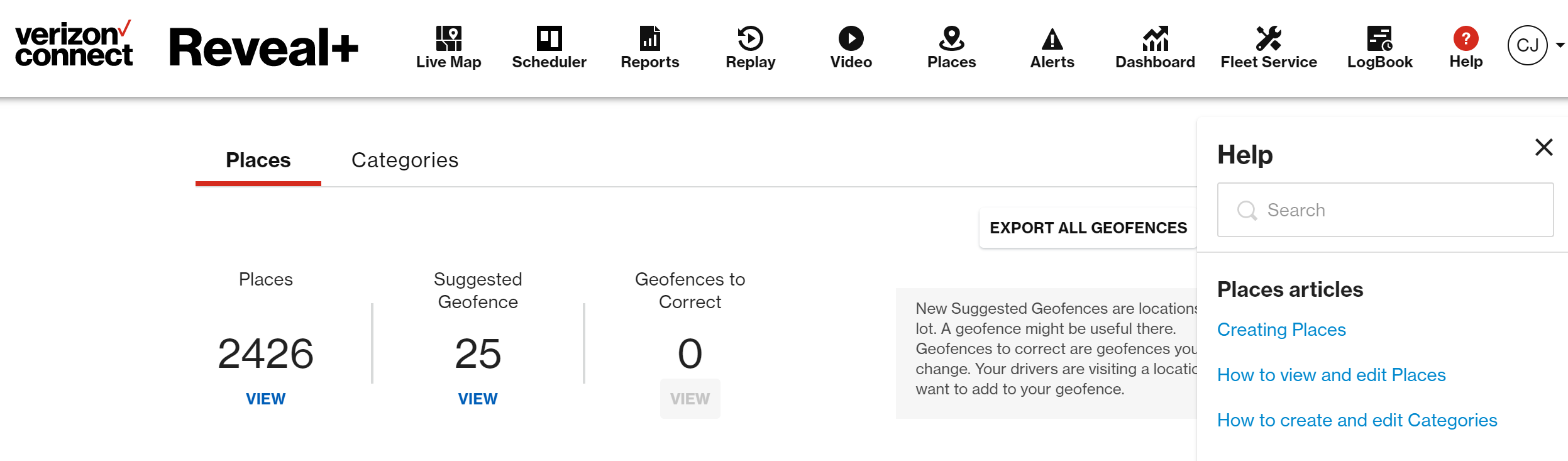
Task: Select the Places tab
Action: [258, 160]
